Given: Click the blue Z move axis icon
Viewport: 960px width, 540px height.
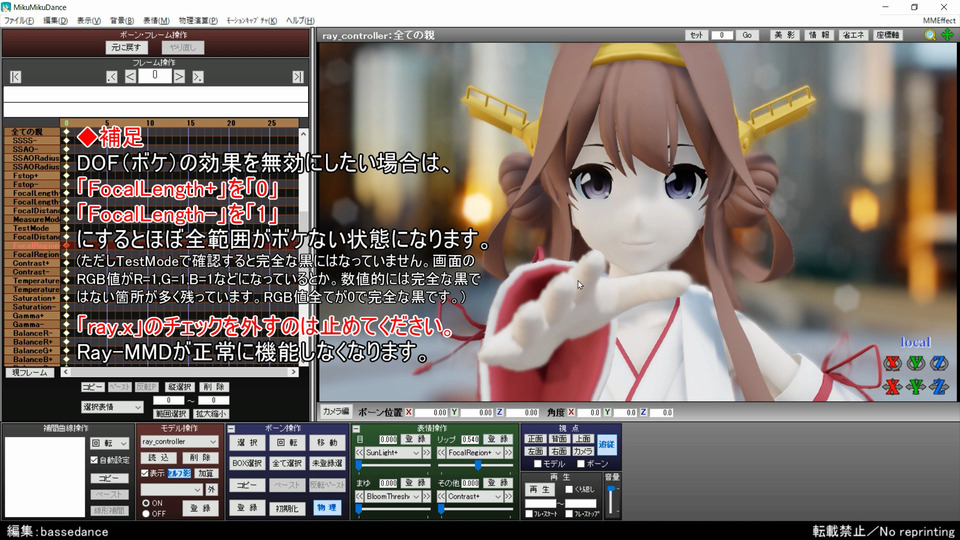Looking at the screenshot, I should click(939, 386).
